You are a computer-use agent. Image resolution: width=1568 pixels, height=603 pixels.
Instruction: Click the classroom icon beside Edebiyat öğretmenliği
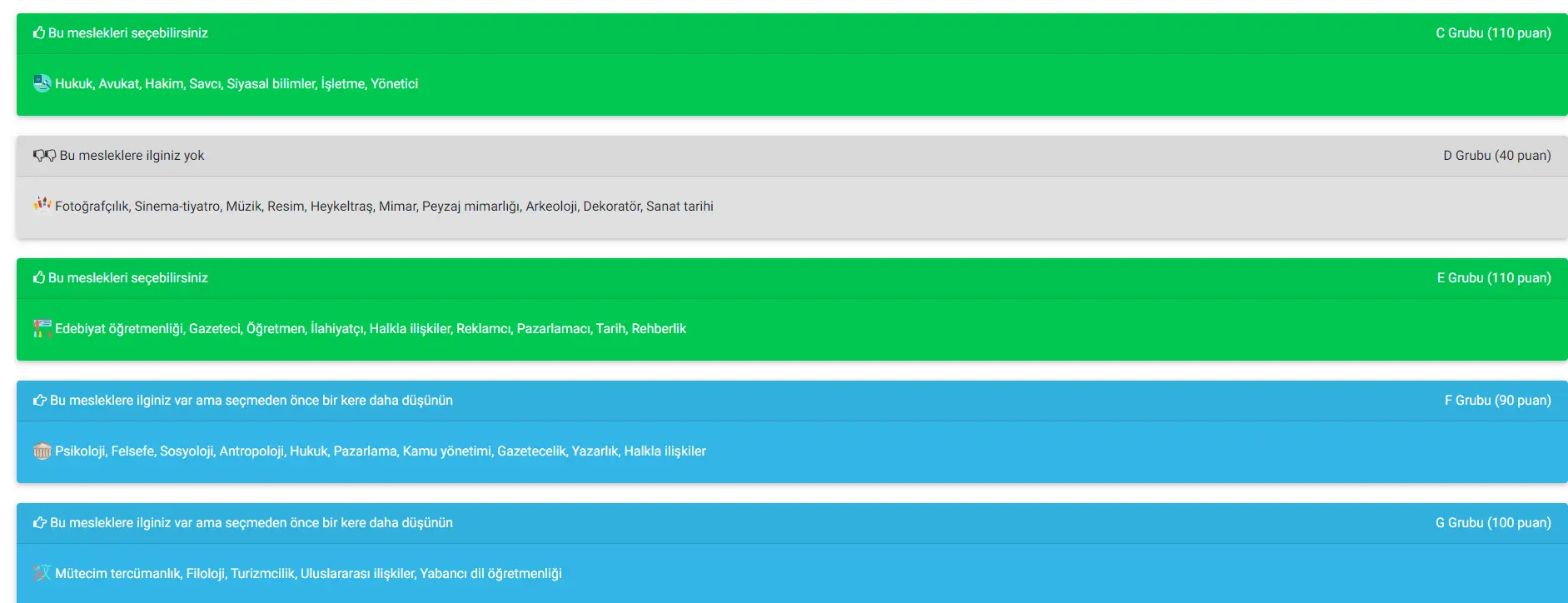42,328
